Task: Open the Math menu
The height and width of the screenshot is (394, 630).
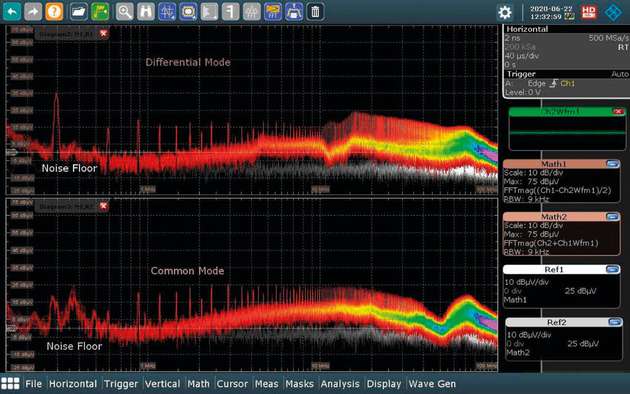Action: [198, 384]
